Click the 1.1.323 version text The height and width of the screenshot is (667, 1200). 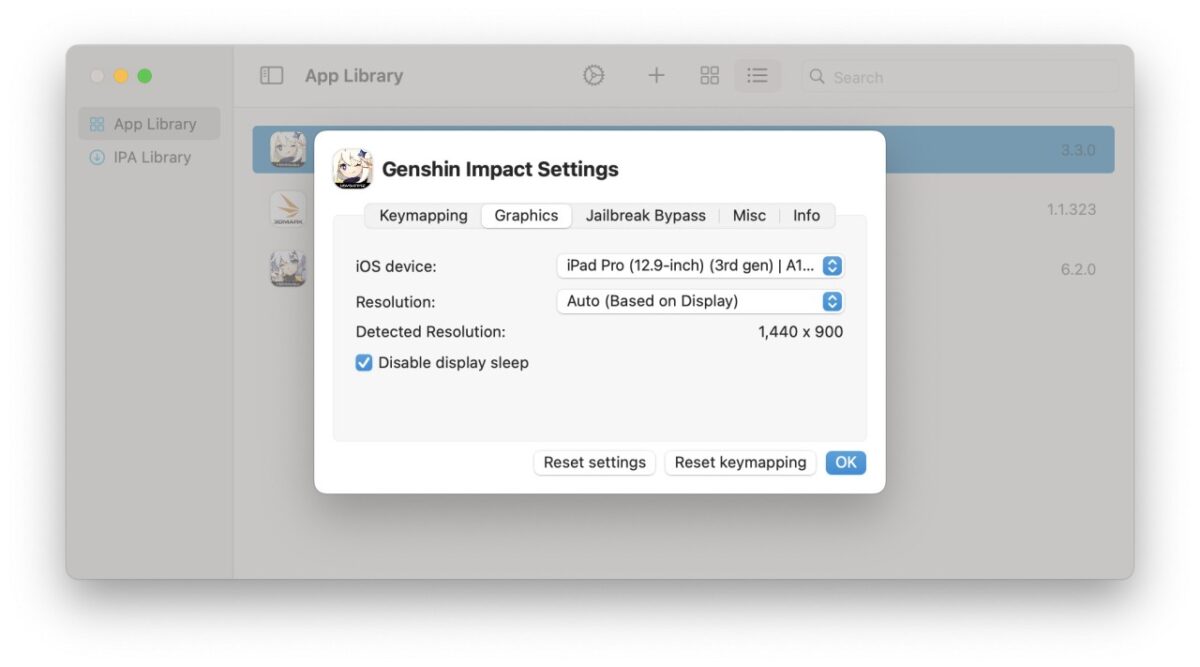[1071, 210]
